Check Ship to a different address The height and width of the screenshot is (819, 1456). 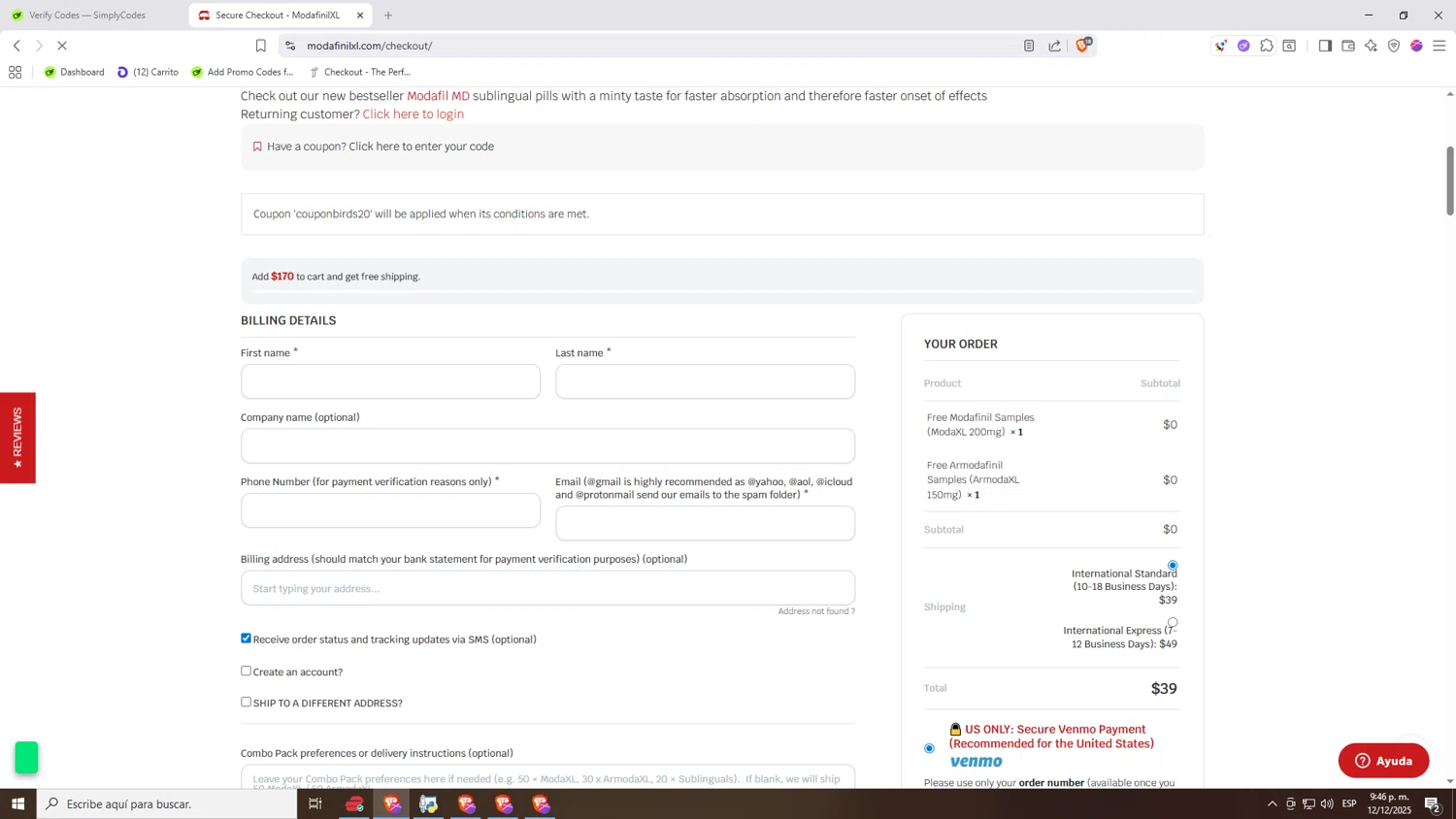click(x=246, y=702)
